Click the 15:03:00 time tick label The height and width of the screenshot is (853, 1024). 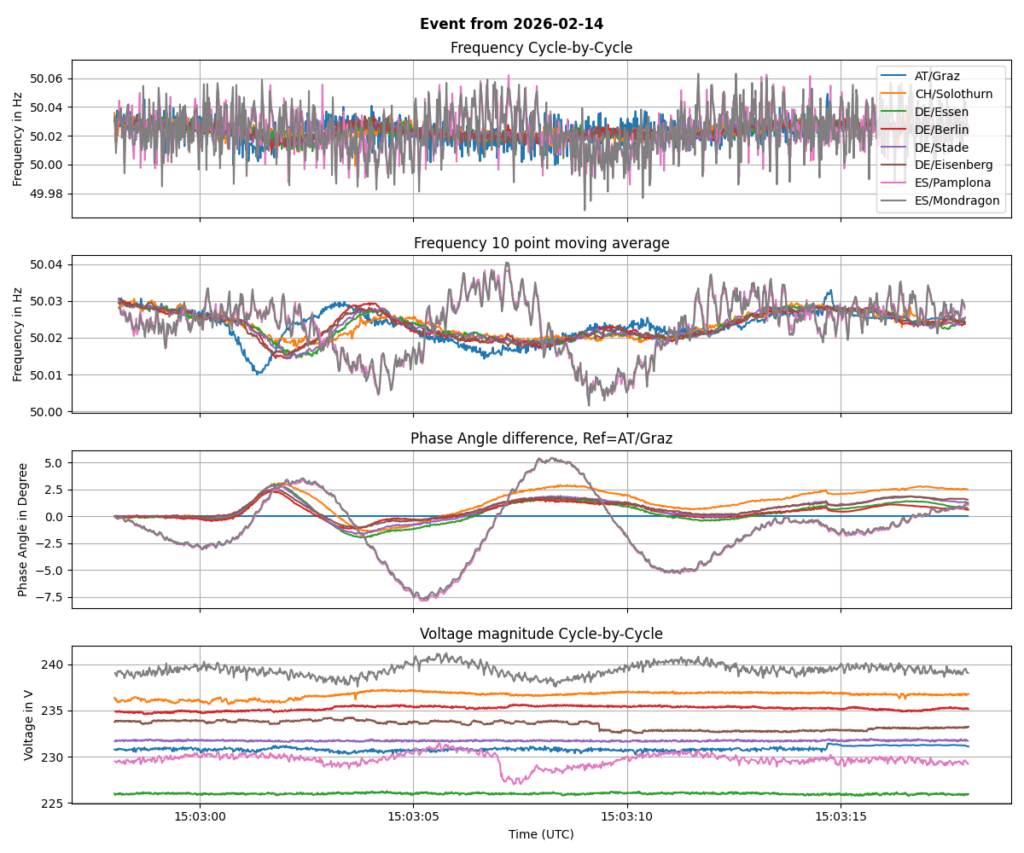[x=200, y=817]
